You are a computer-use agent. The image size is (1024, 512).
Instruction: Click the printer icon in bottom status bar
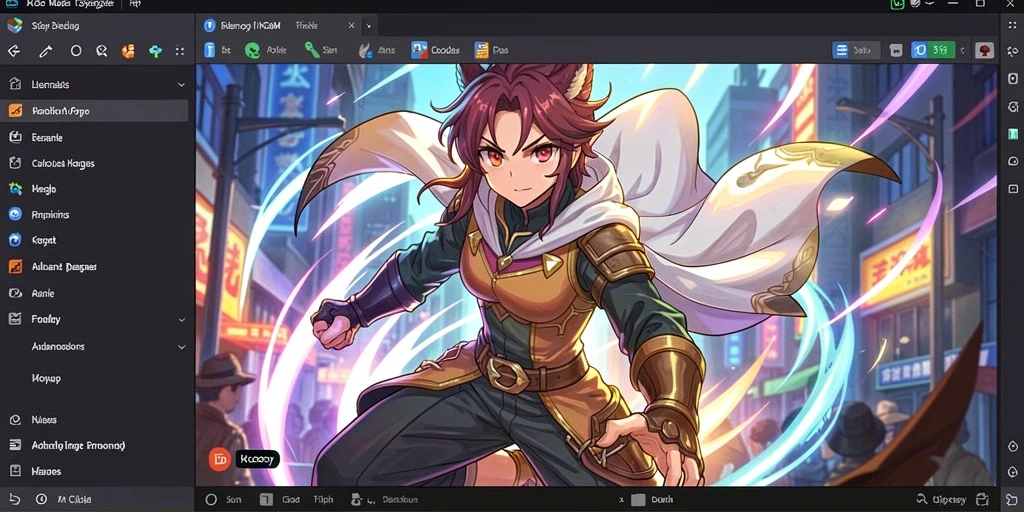[x=982, y=500]
